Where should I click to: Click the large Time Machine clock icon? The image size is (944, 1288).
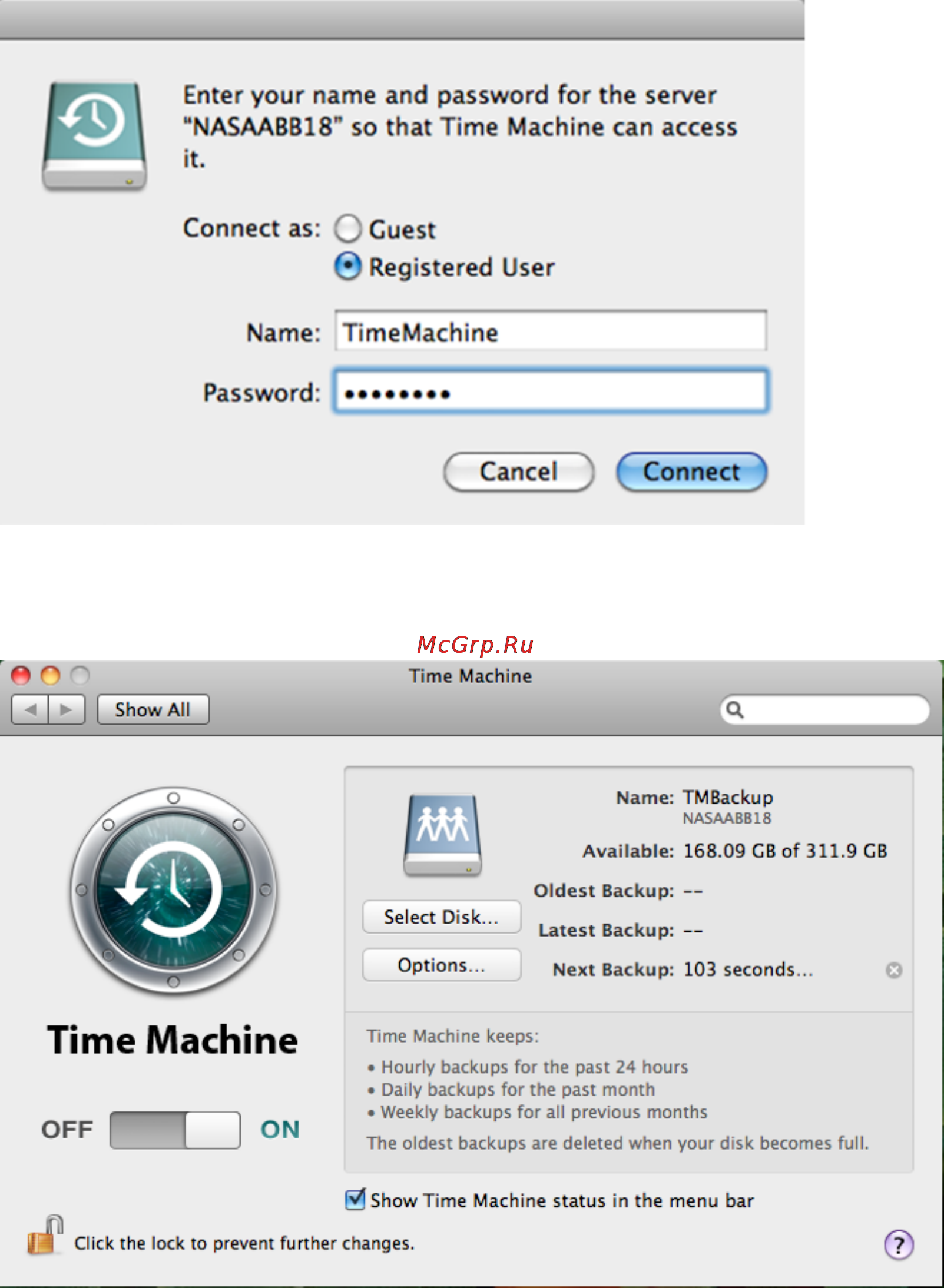click(x=174, y=890)
